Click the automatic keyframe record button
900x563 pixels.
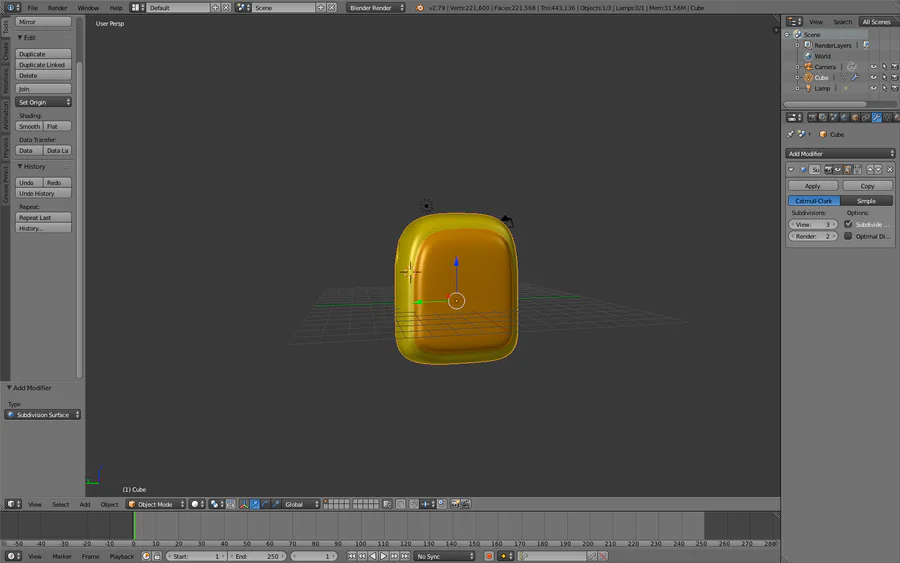coord(489,556)
